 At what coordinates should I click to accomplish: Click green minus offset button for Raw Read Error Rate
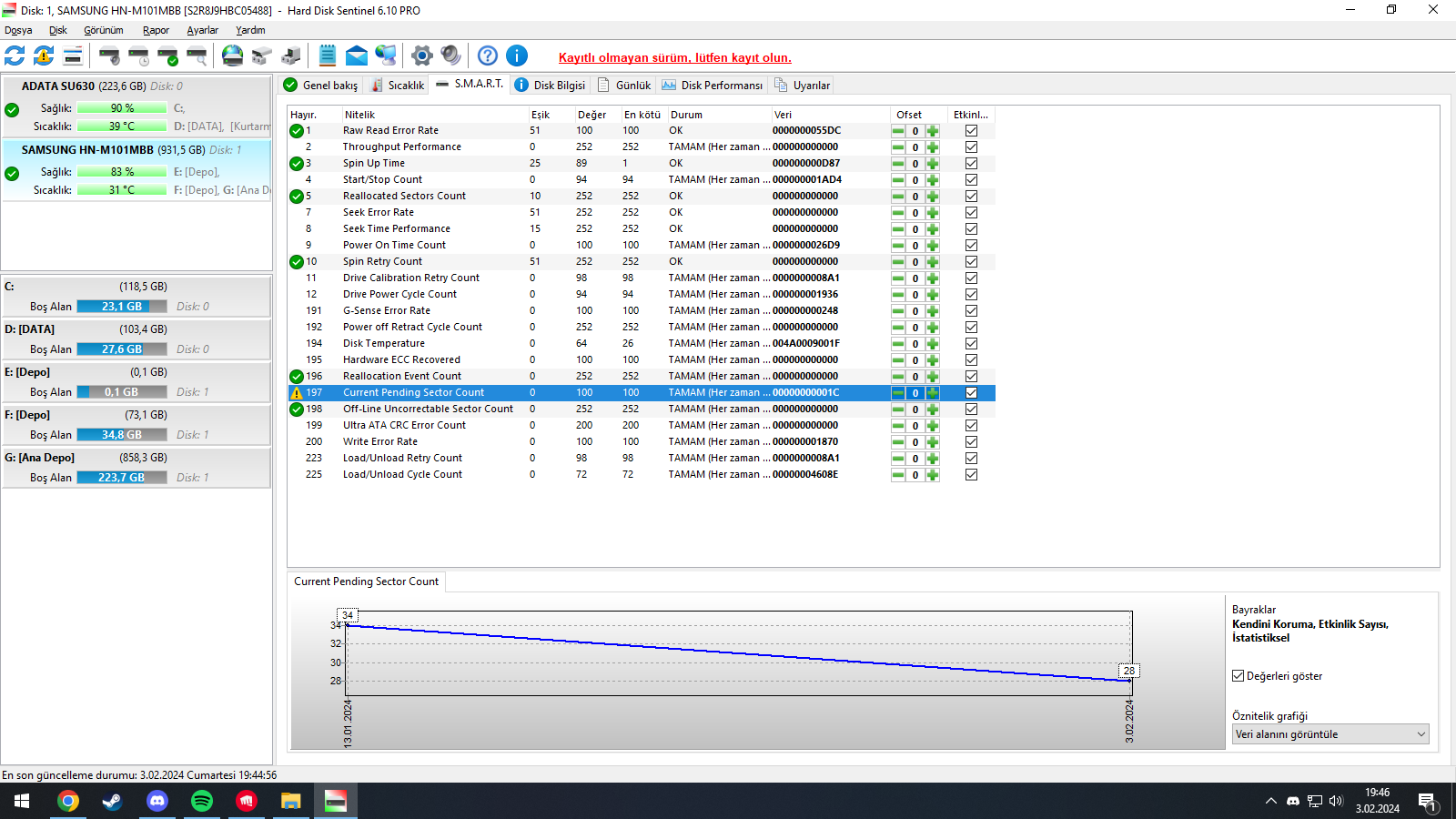[898, 131]
